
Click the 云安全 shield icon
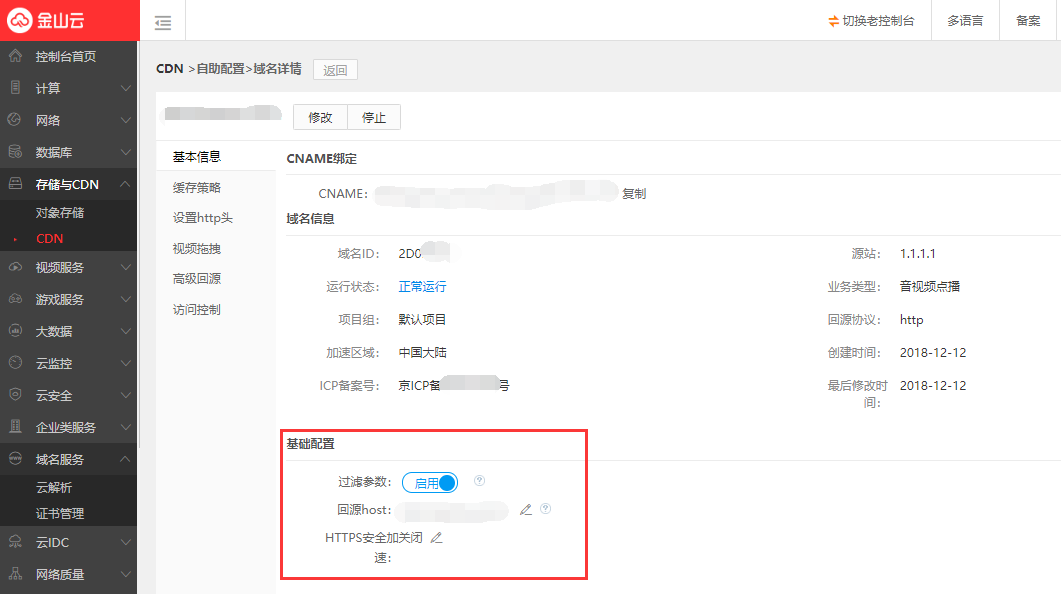pyautogui.click(x=15, y=394)
